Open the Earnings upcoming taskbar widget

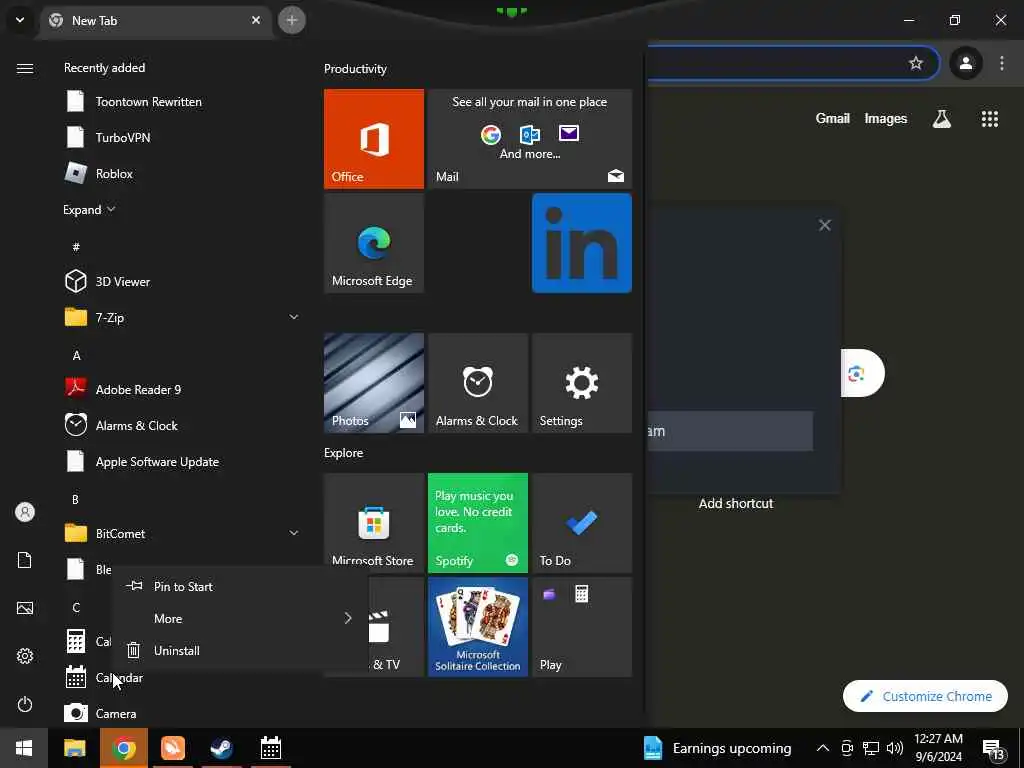click(716, 748)
